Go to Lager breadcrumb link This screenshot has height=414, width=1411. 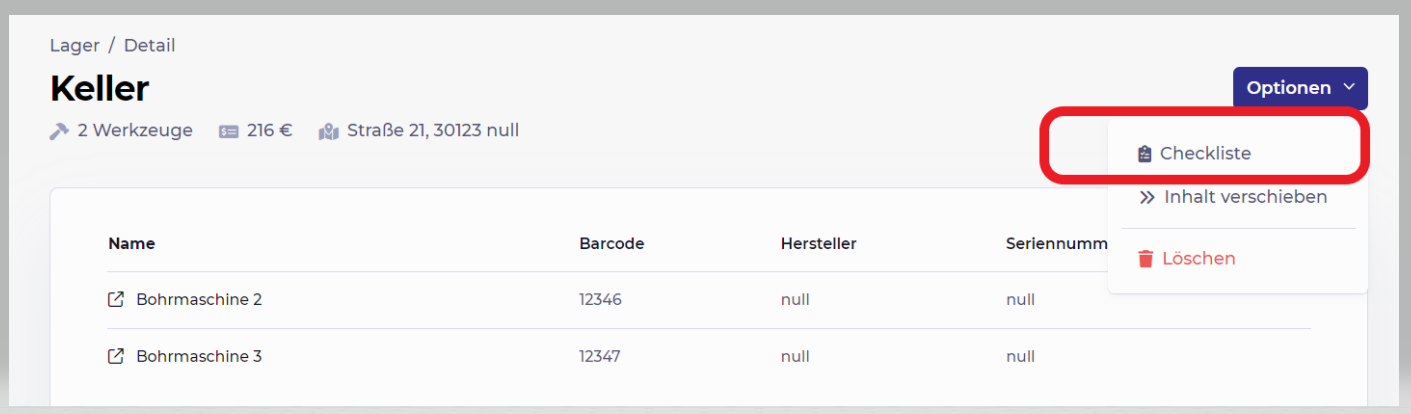[73, 45]
